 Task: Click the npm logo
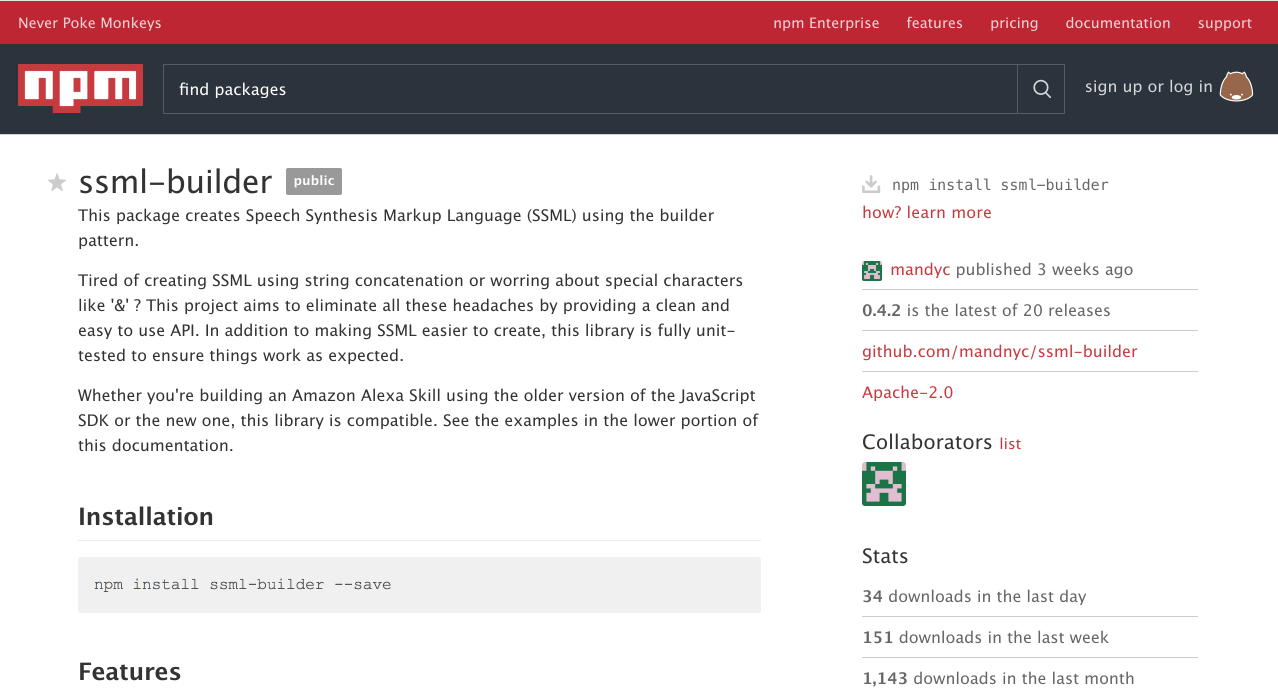[80, 88]
